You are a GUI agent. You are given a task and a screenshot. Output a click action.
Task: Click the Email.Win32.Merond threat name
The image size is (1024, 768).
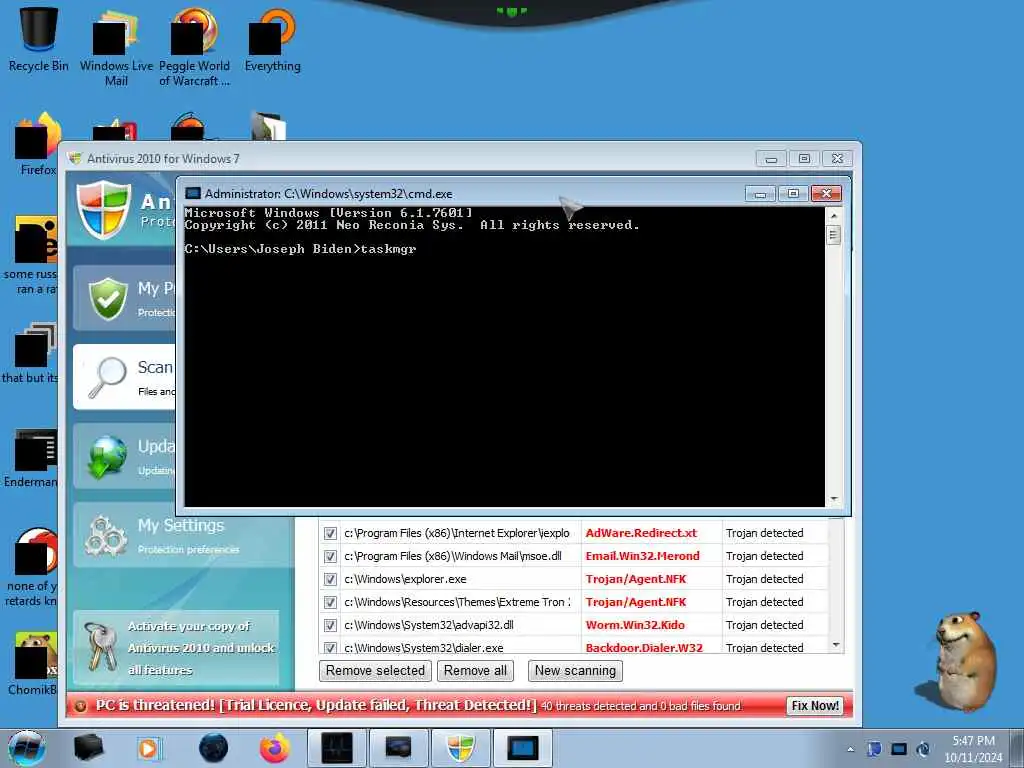[642, 556]
